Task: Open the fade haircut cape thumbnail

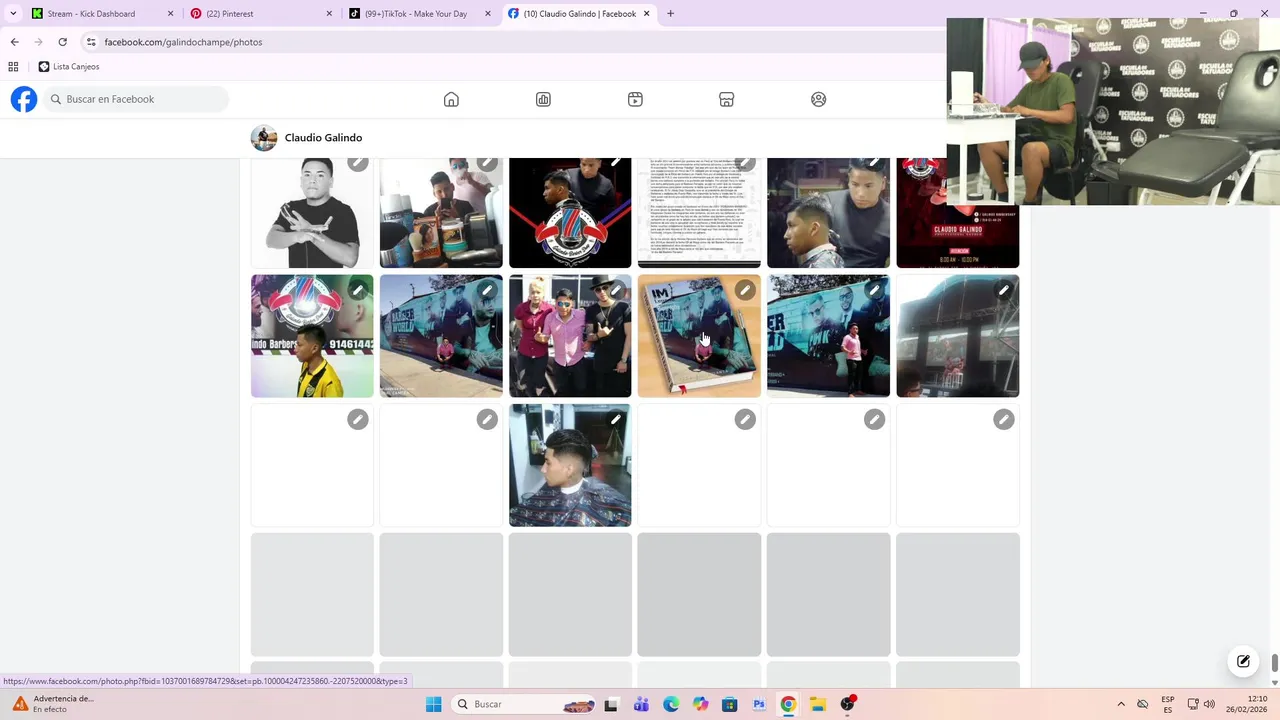Action: (570, 465)
